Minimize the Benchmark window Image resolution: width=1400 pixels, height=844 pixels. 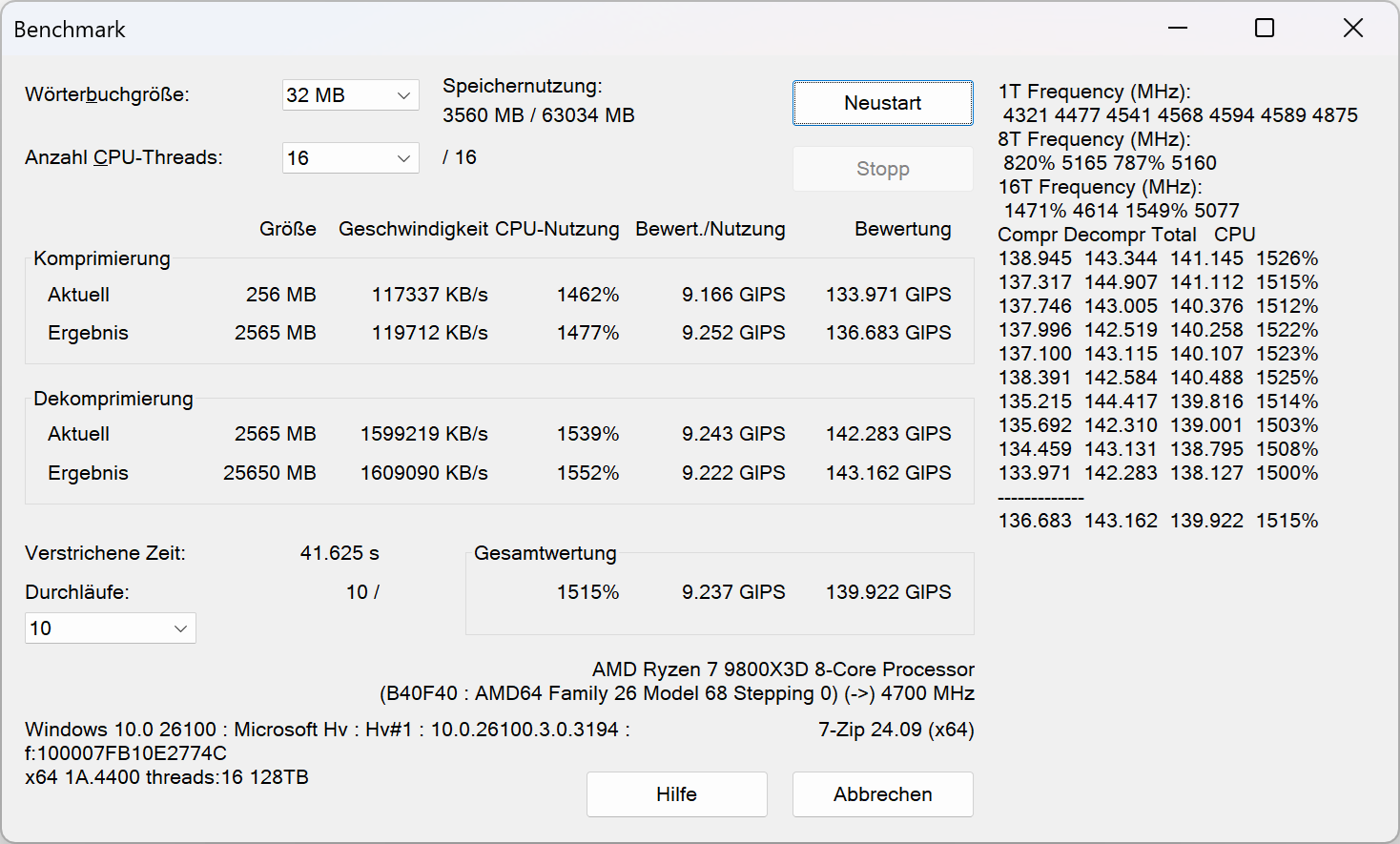pyautogui.click(x=1178, y=29)
